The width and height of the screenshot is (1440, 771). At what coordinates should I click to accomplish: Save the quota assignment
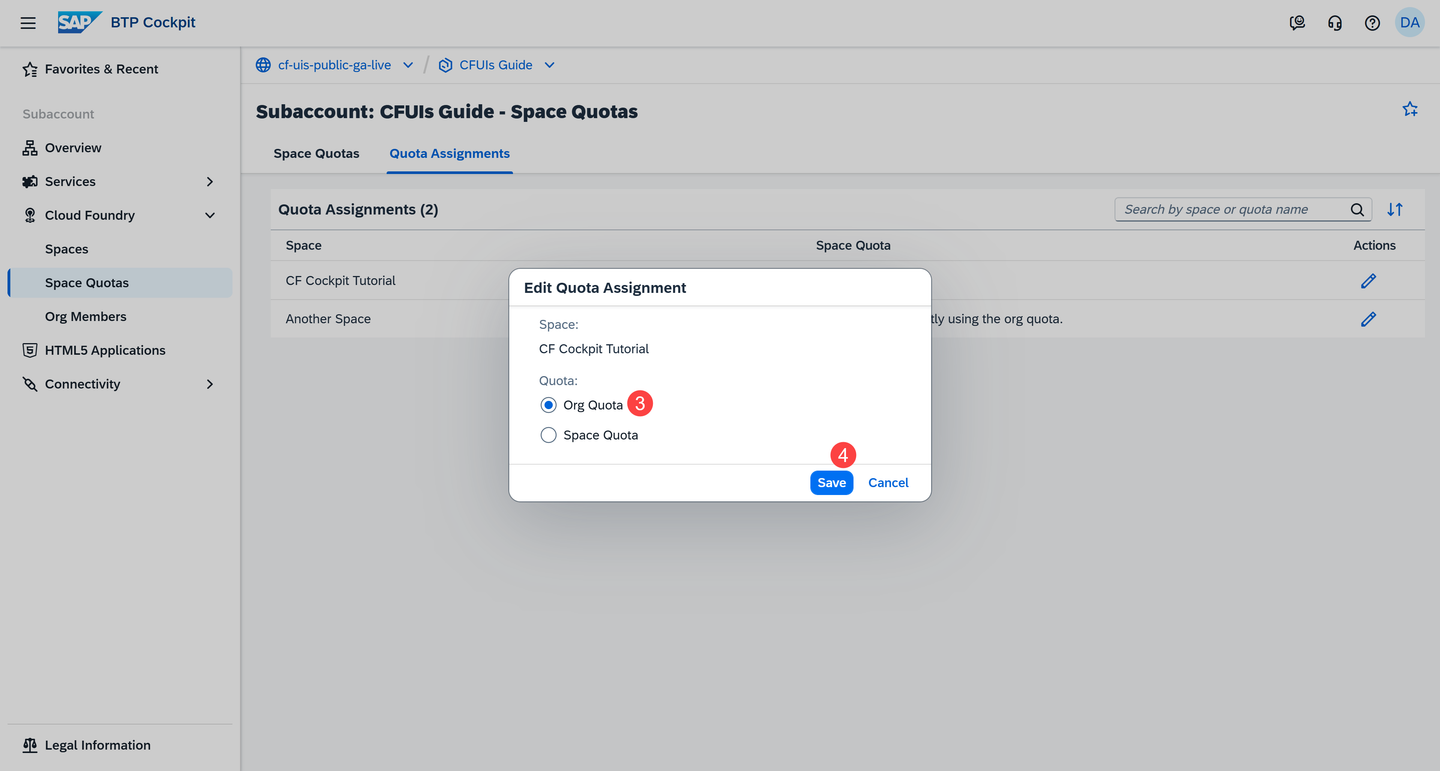point(831,483)
